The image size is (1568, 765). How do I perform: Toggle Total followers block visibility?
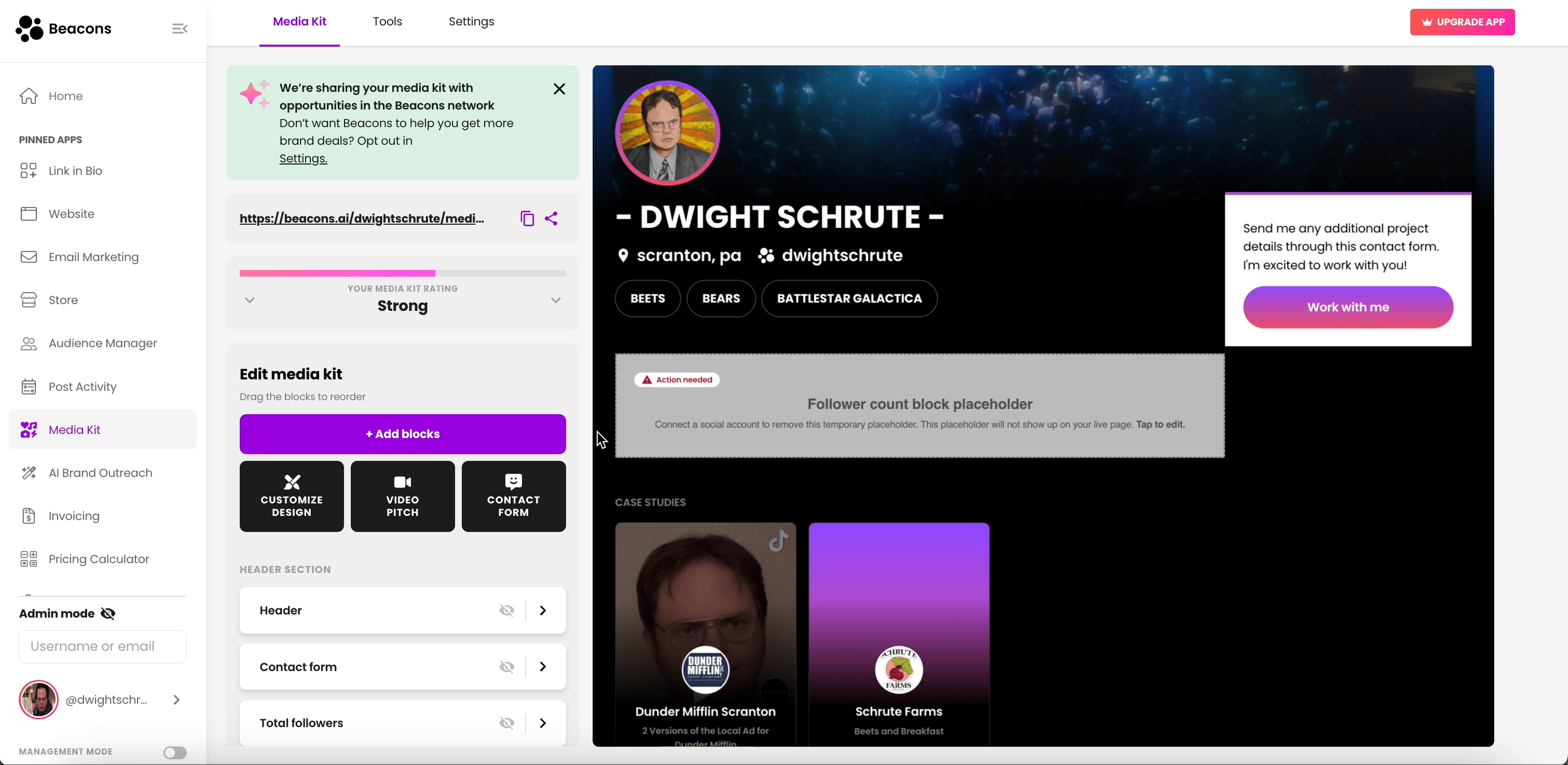pos(506,723)
